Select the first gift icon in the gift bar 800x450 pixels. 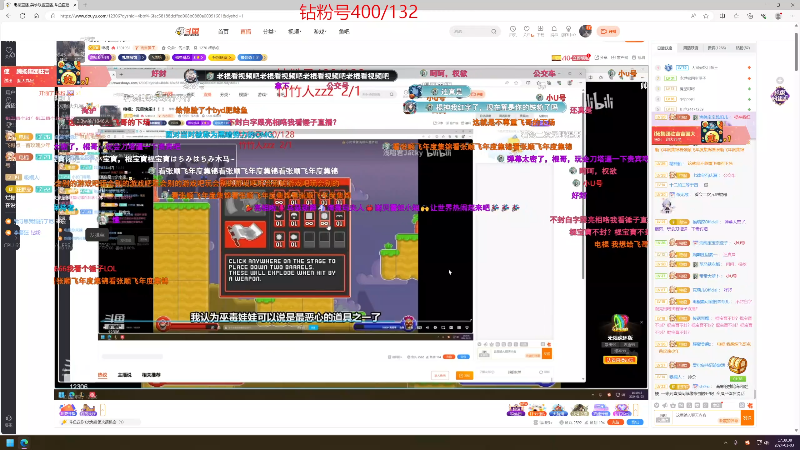pos(516,410)
